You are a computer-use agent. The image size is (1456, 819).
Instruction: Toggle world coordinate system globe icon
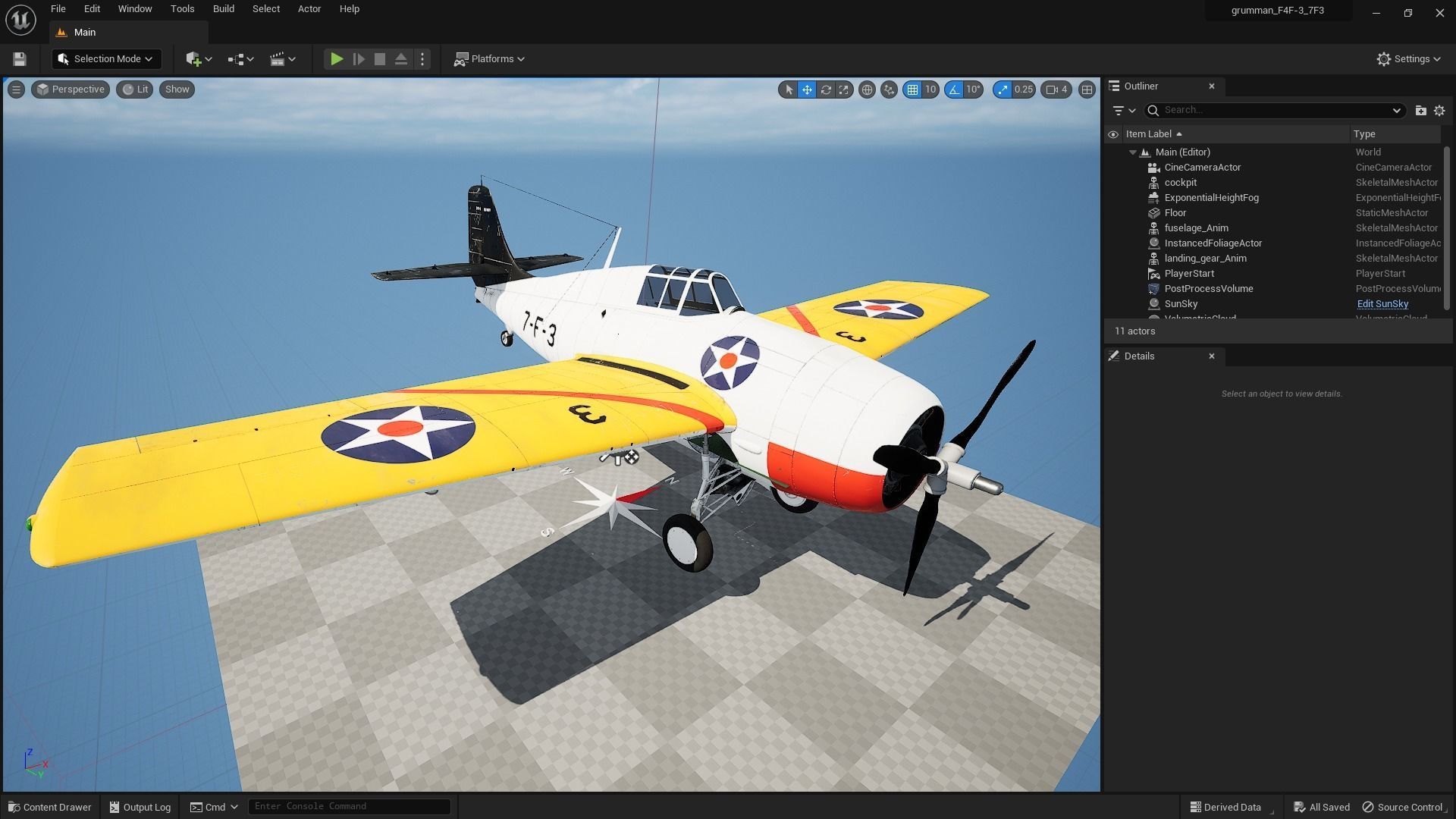tap(867, 89)
